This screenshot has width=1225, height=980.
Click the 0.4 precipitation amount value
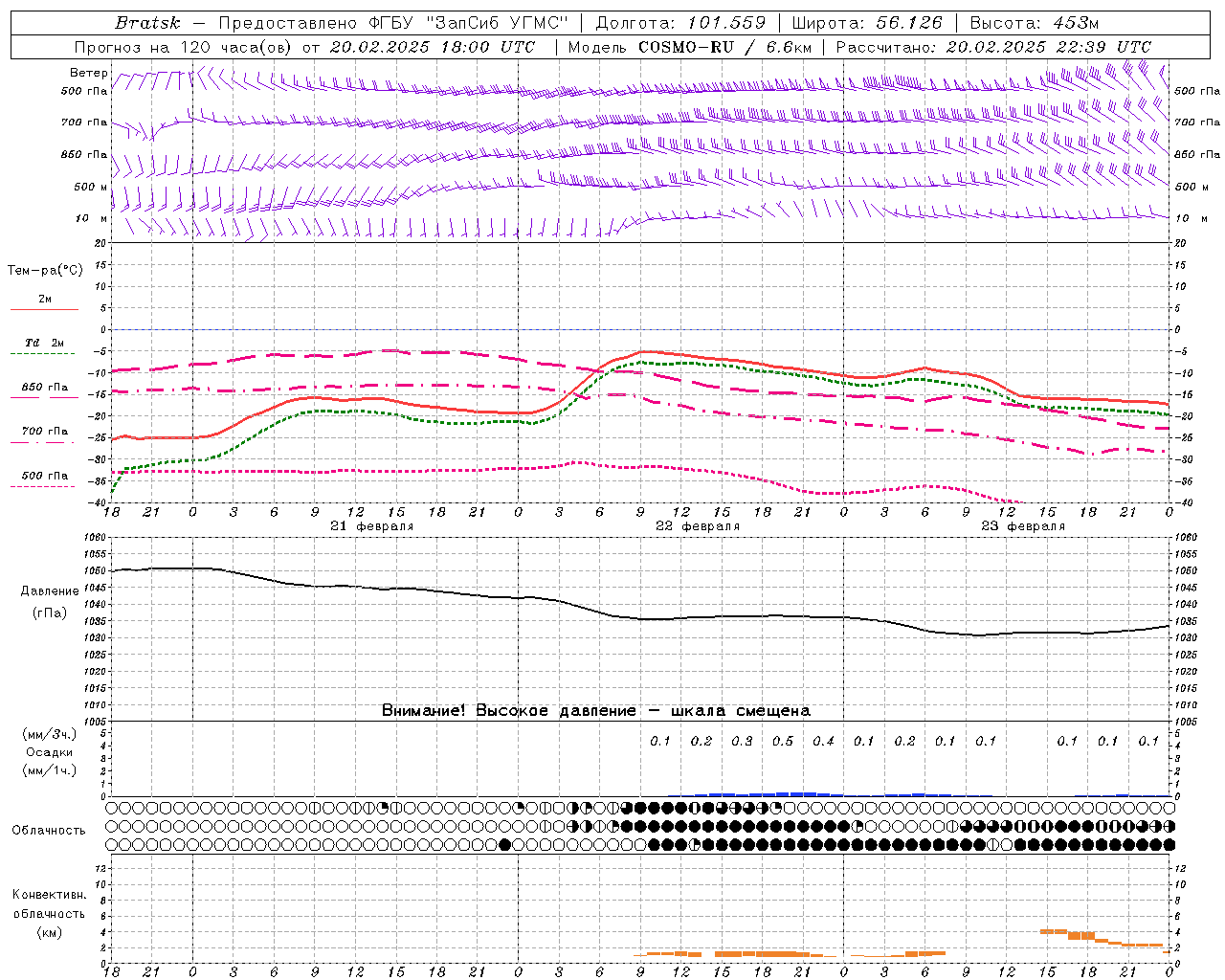[823, 741]
